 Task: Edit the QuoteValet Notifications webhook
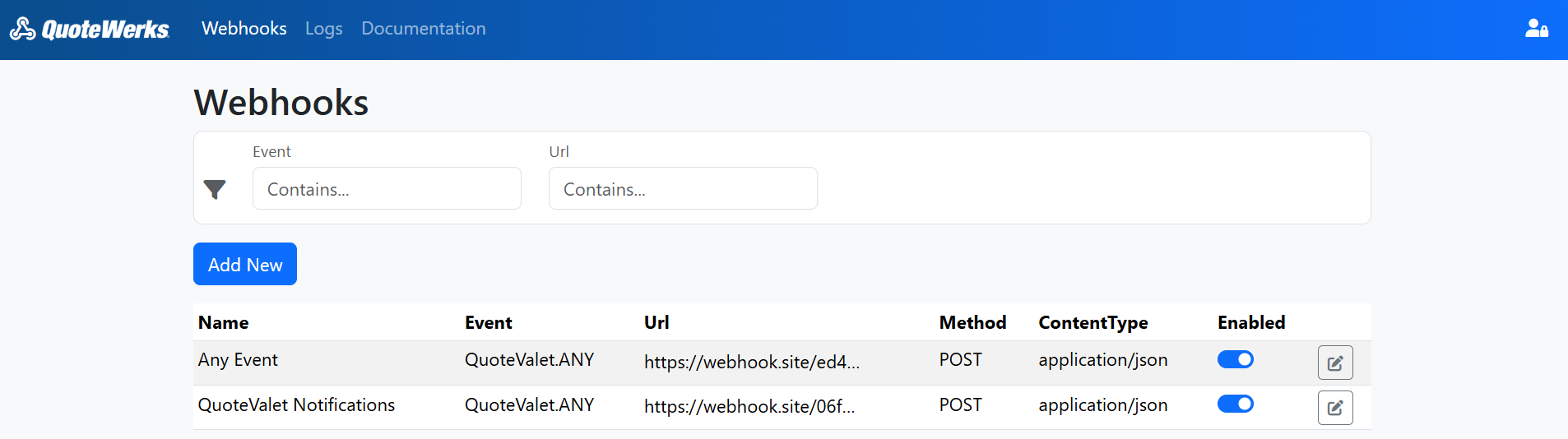[x=1334, y=408]
